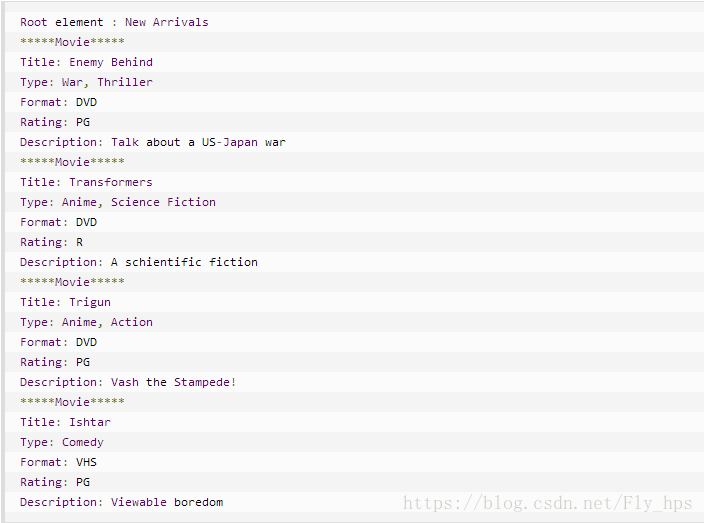Screen dimensions: 704x523
Task: Click the 'Description: Viewable boredom' line
Action: pyautogui.click(x=121, y=502)
